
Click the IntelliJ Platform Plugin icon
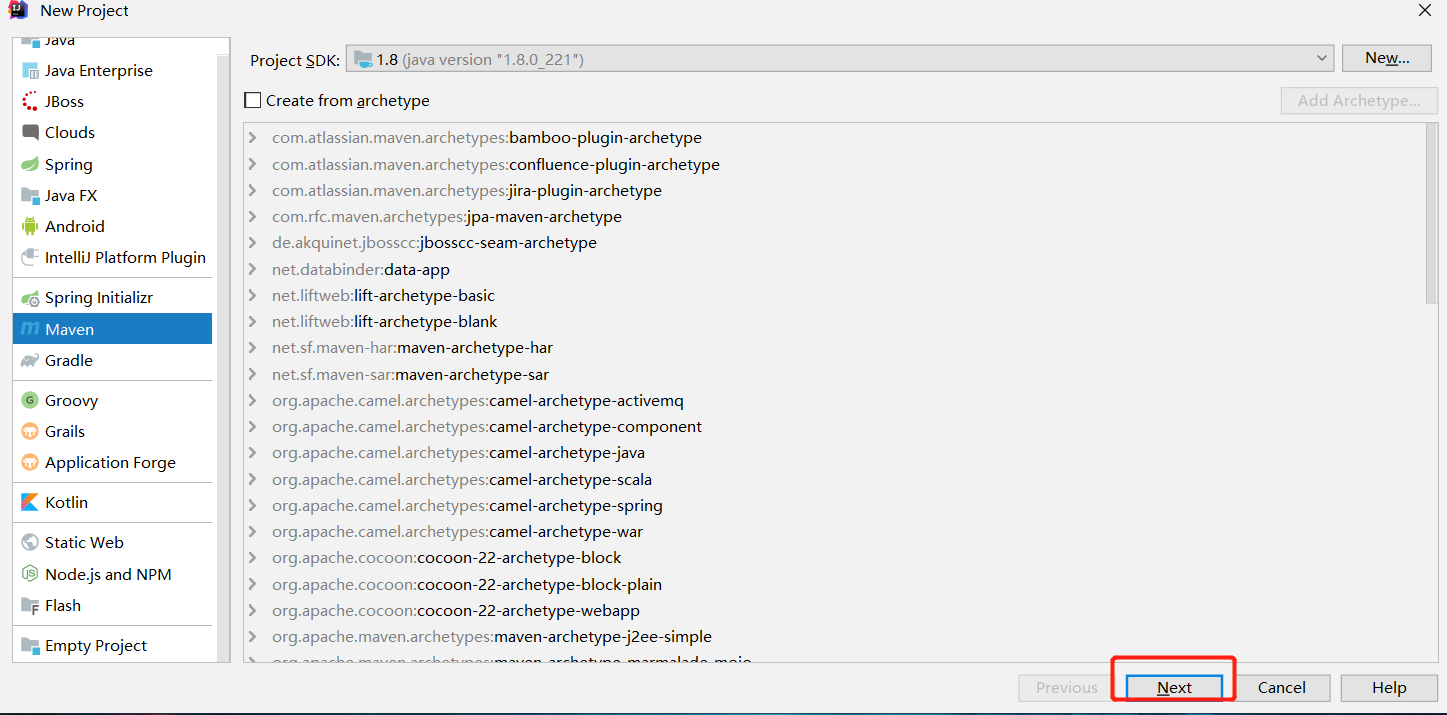pyautogui.click(x=30, y=258)
